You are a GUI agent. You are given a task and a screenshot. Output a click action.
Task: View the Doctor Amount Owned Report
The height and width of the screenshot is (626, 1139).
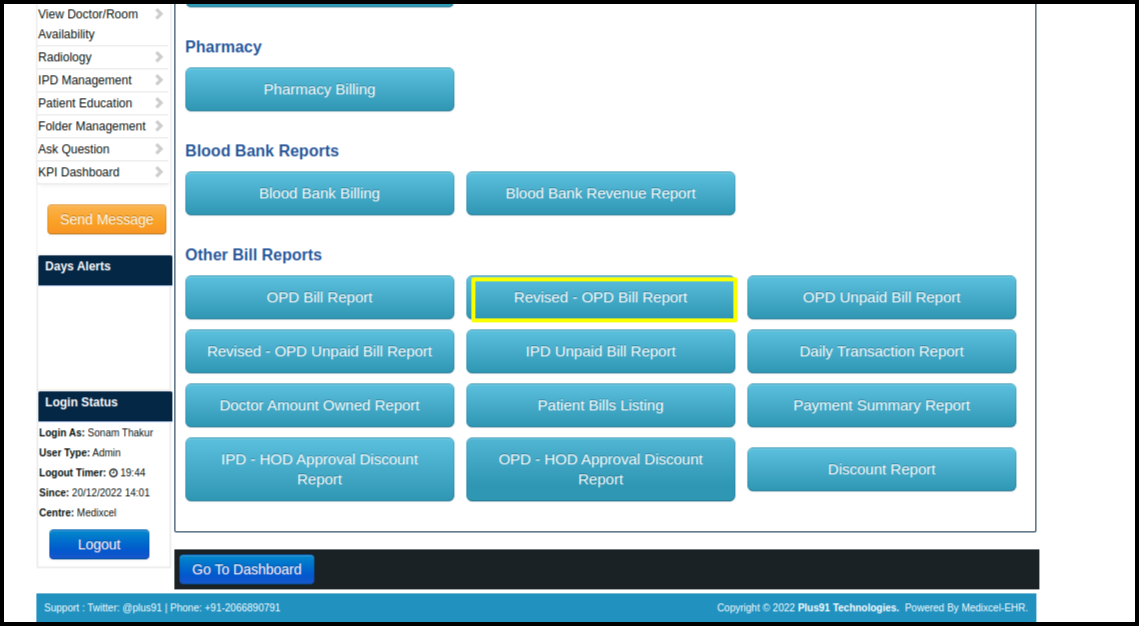(319, 405)
